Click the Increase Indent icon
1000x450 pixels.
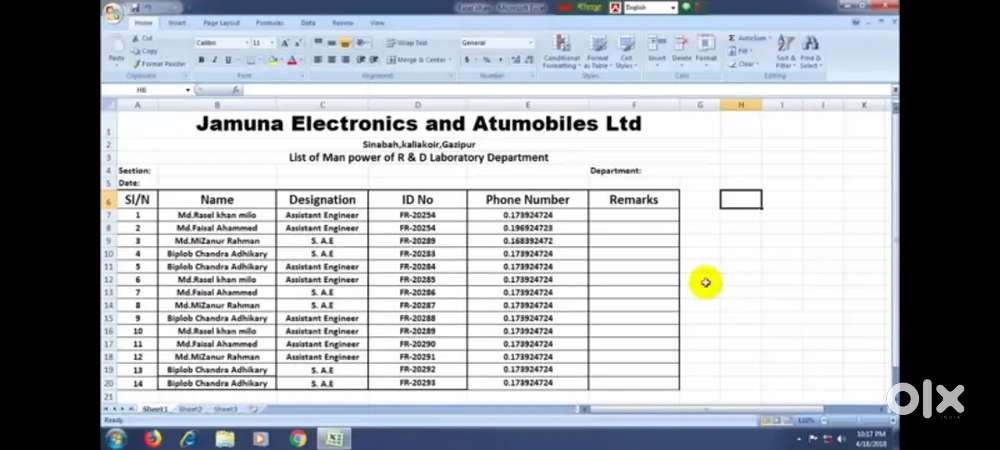374,60
